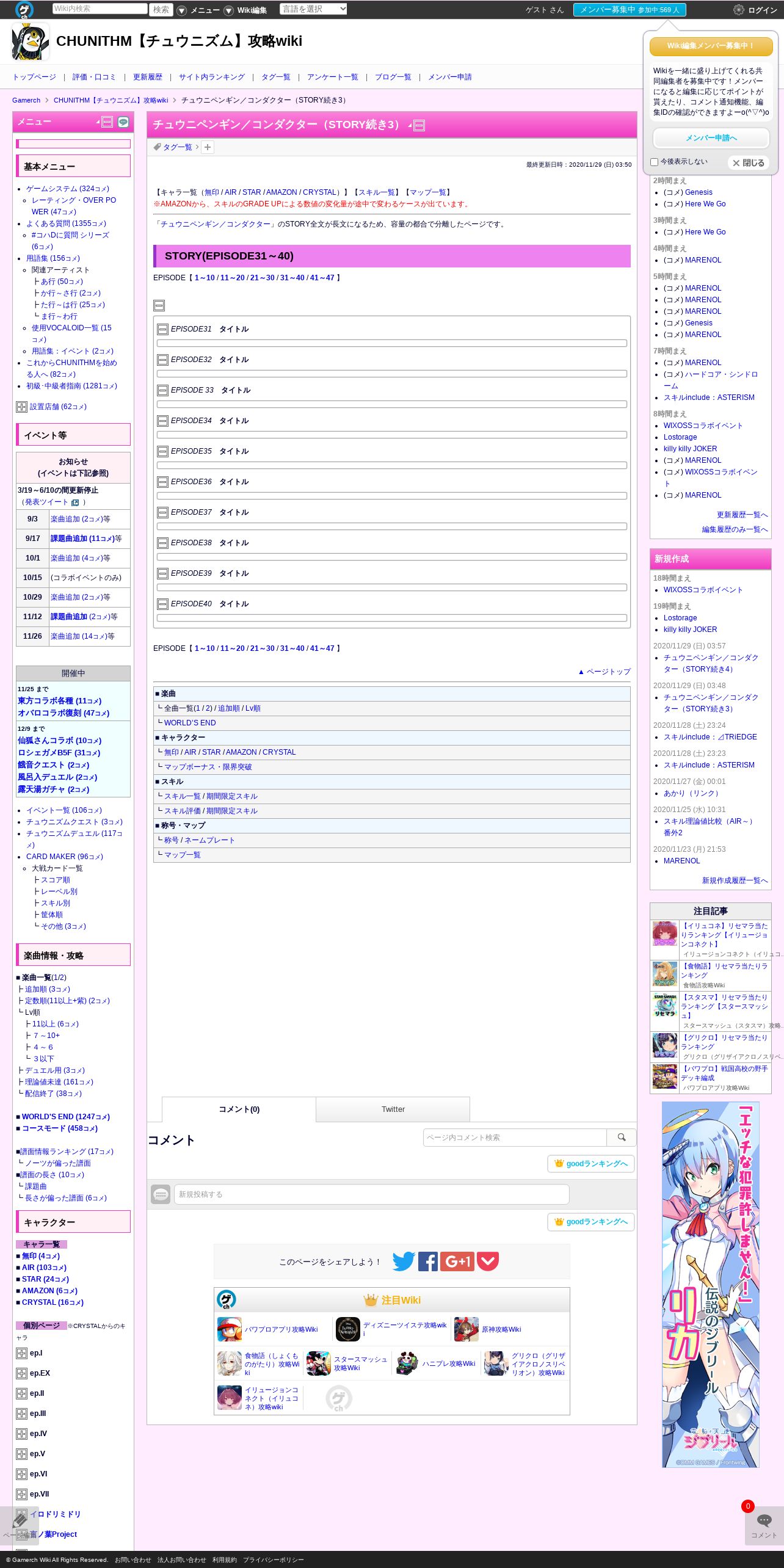Click the Gamerch logo icon
This screenshot has width=784, height=1568.
click(24, 9)
